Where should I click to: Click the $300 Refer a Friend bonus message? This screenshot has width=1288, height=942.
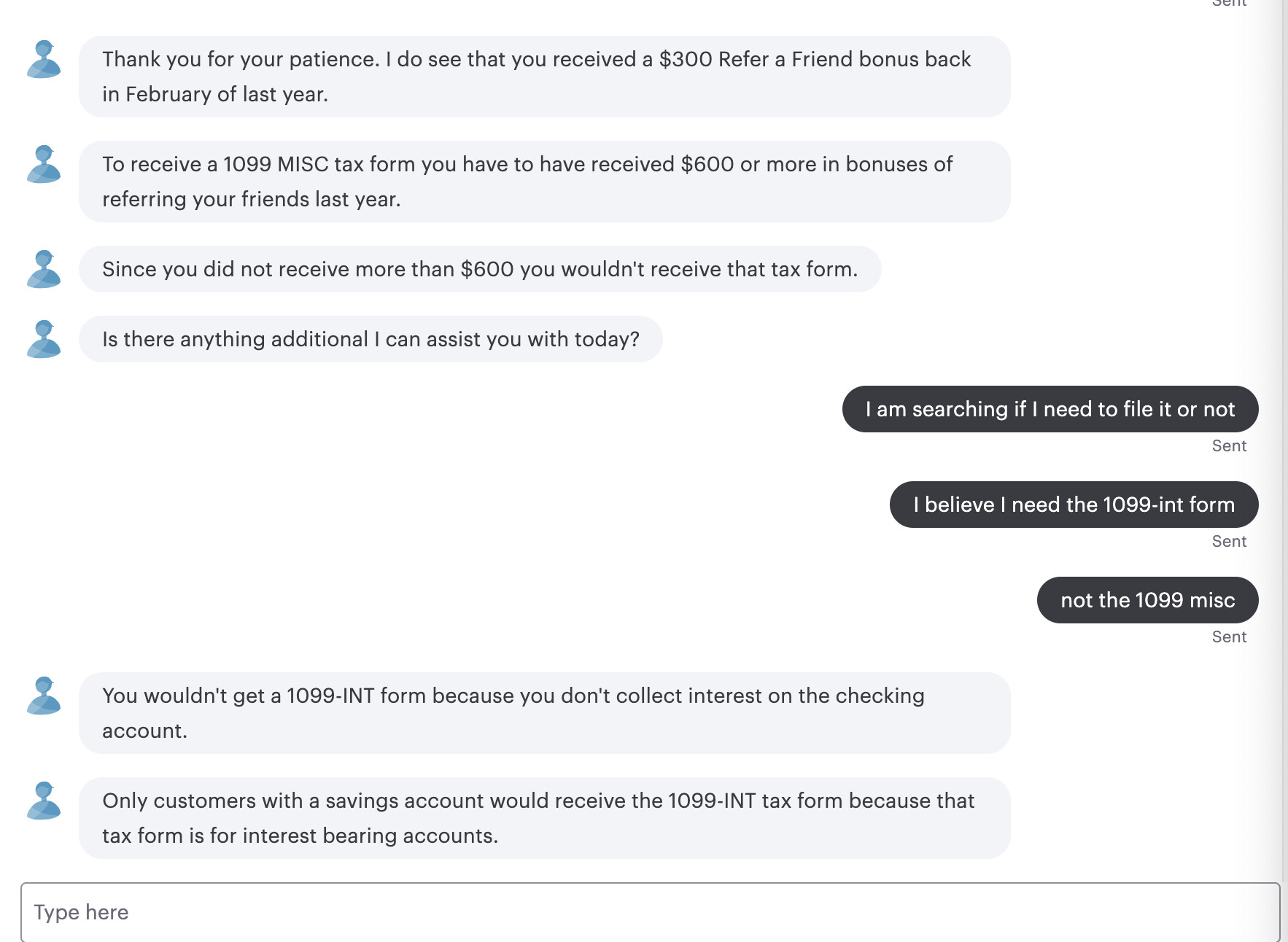pyautogui.click(x=543, y=77)
